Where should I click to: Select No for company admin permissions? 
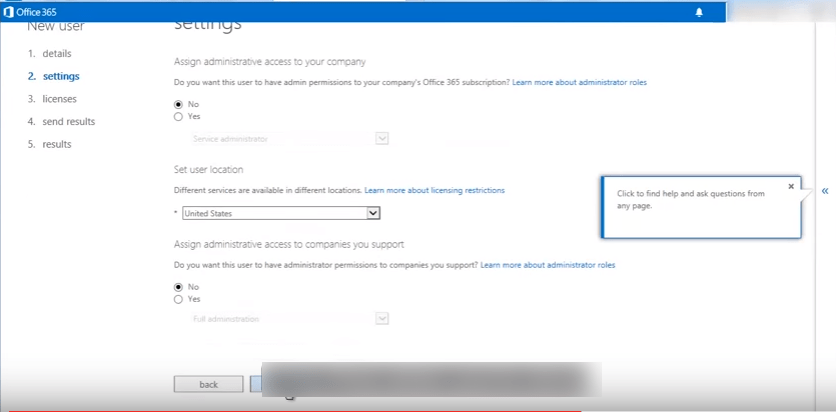[x=179, y=104]
